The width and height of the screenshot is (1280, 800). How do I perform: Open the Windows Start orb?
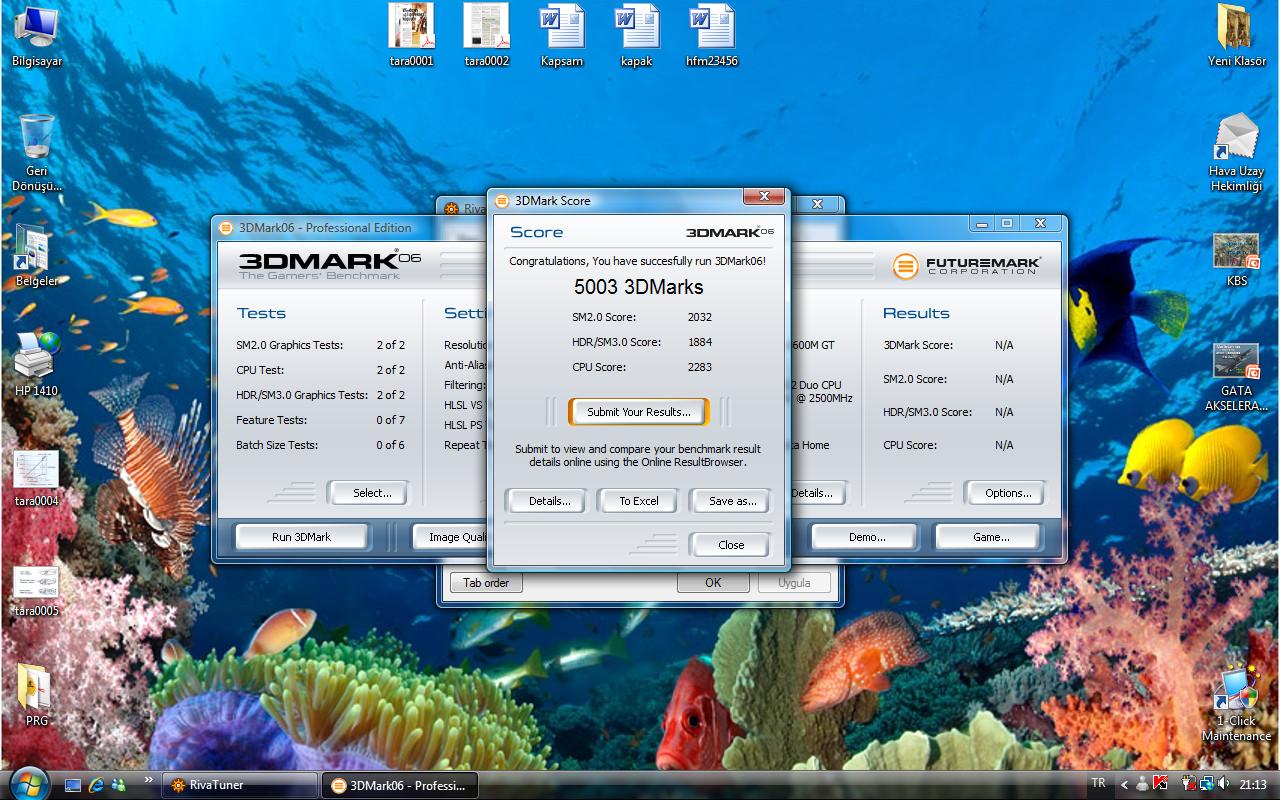[x=28, y=782]
